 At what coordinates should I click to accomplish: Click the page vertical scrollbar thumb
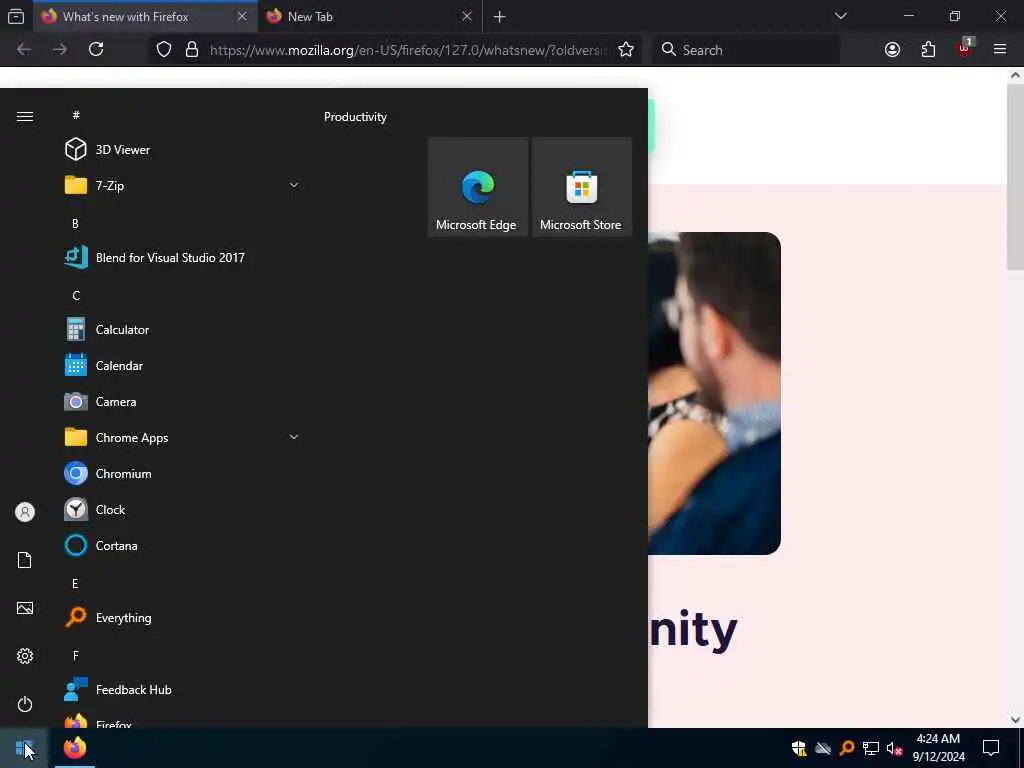[1015, 176]
